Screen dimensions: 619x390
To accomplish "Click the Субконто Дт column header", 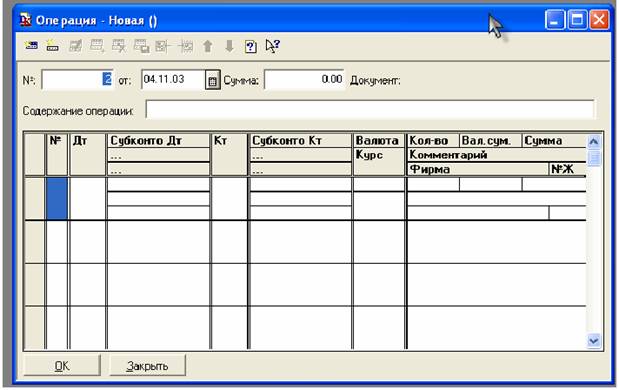I will tap(158, 141).
